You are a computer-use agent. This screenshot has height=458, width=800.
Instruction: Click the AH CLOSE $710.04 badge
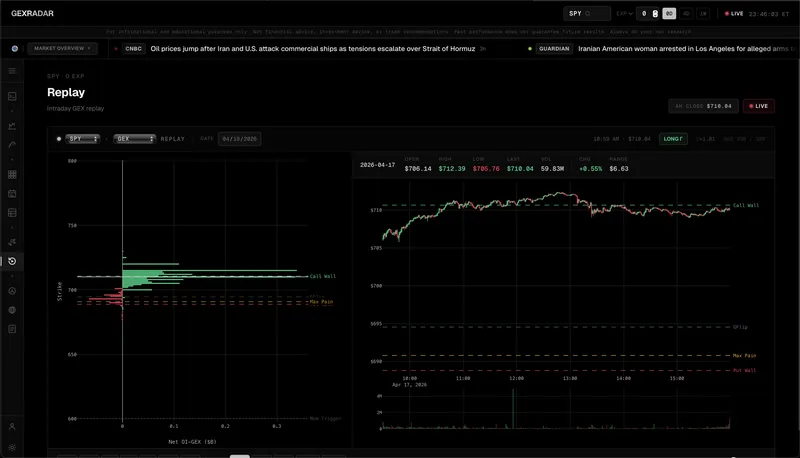click(x=703, y=106)
